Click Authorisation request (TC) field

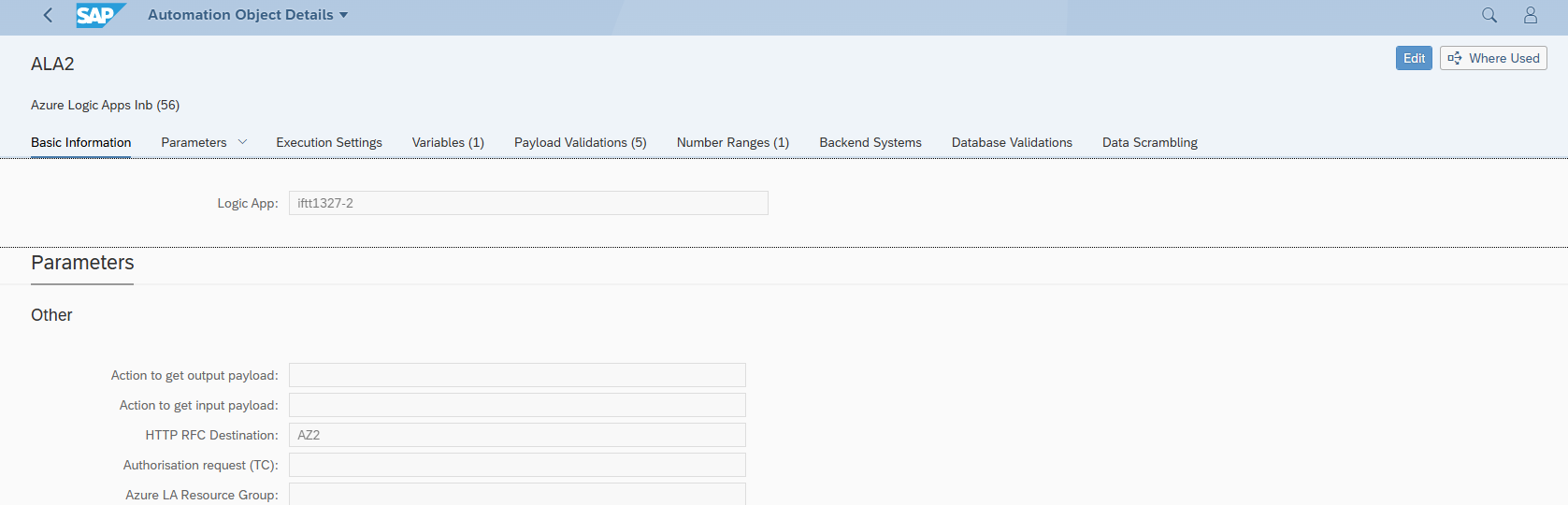tap(517, 465)
